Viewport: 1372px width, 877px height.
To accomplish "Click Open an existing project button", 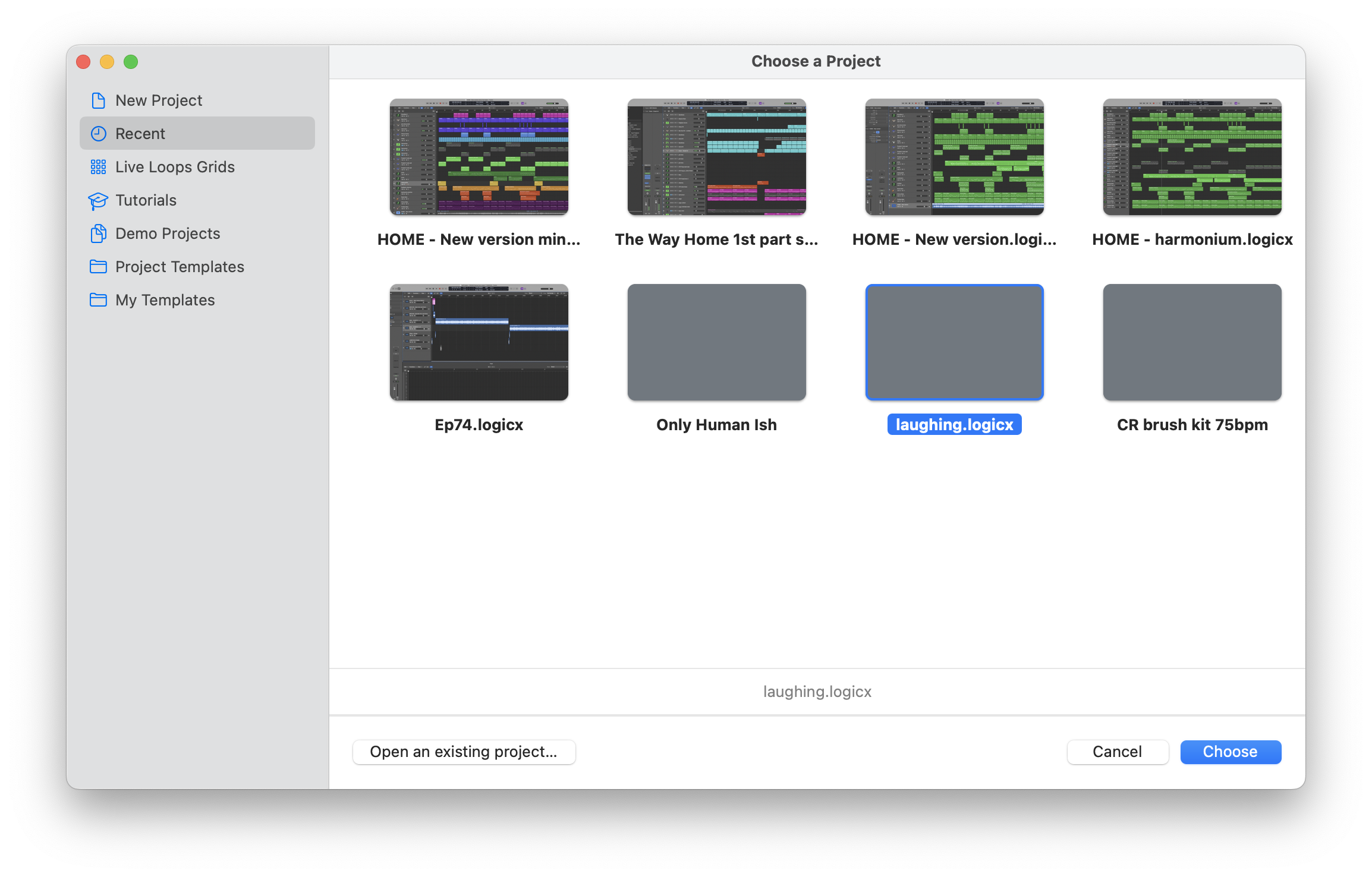I will (464, 752).
